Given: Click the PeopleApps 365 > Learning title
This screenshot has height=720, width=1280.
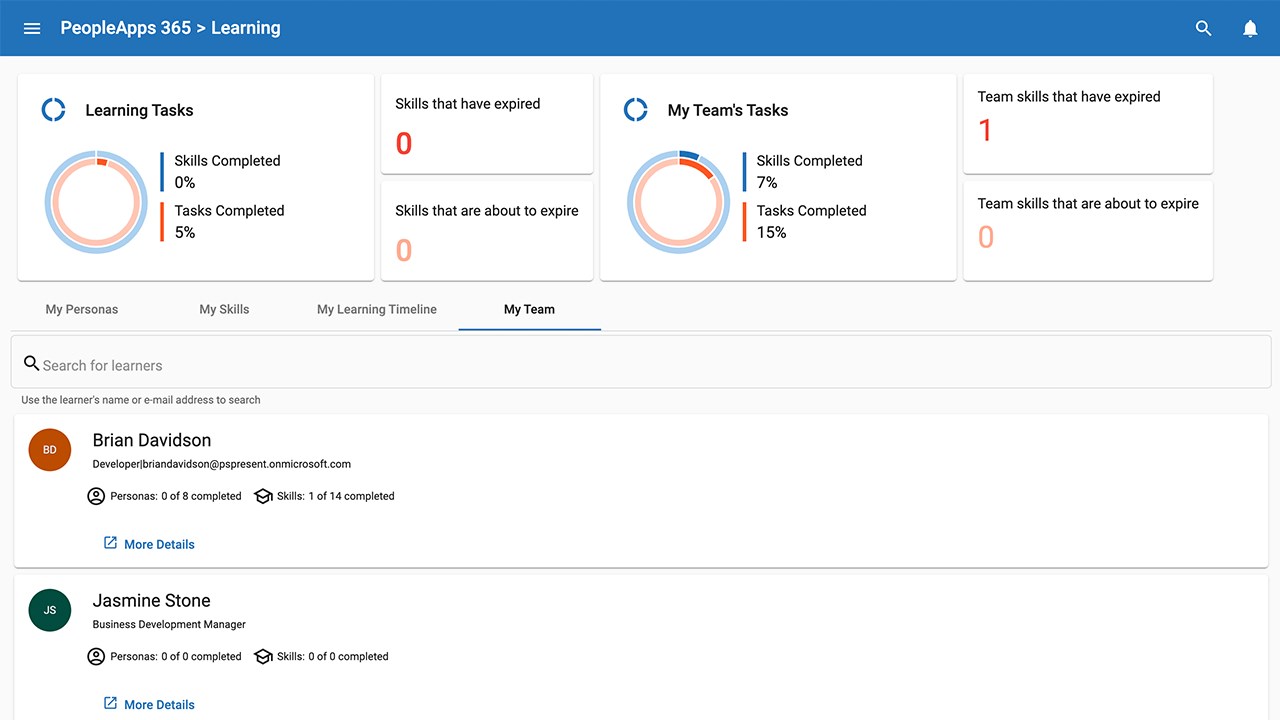Looking at the screenshot, I should click(x=170, y=28).
